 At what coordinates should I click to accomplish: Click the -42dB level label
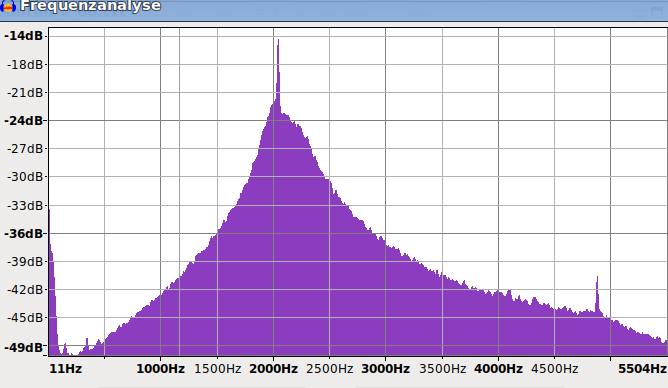click(x=26, y=290)
